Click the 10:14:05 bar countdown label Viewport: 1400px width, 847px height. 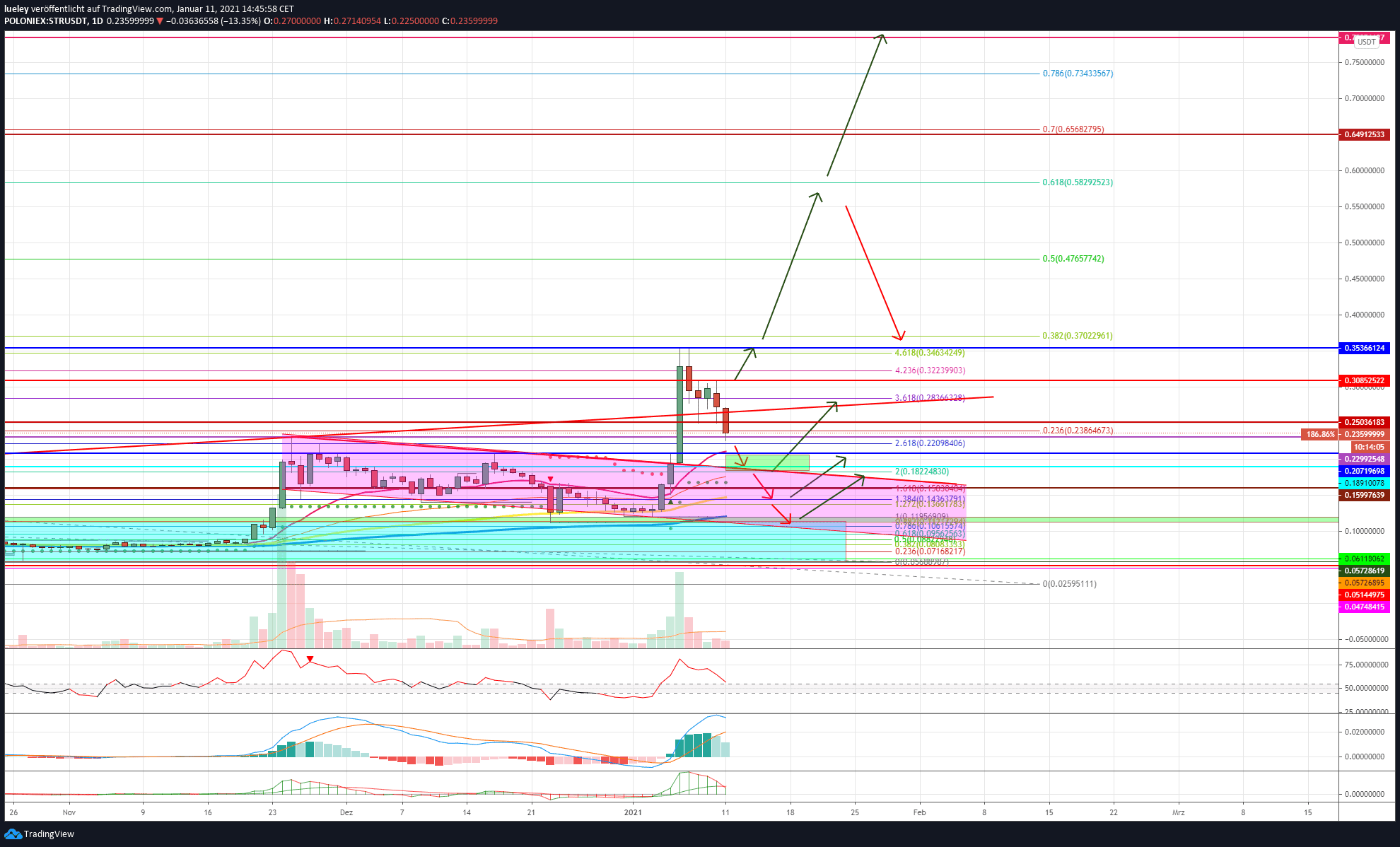click(1369, 447)
